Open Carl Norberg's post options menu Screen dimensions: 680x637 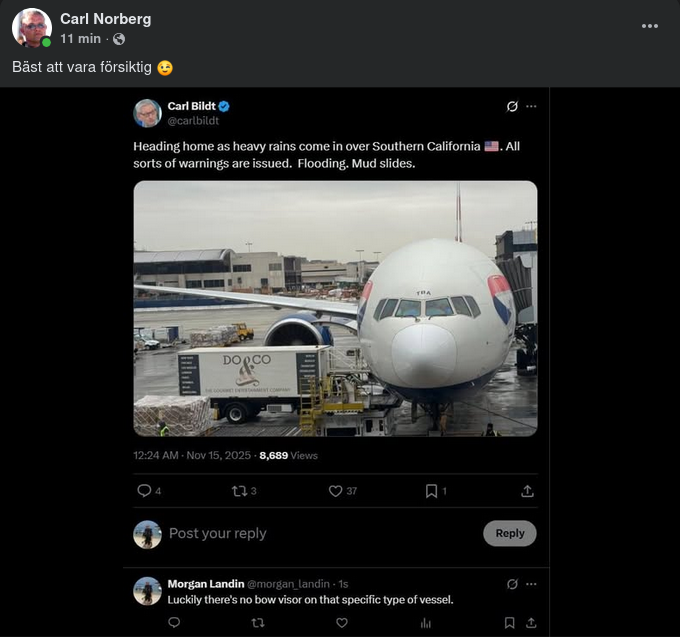point(650,26)
